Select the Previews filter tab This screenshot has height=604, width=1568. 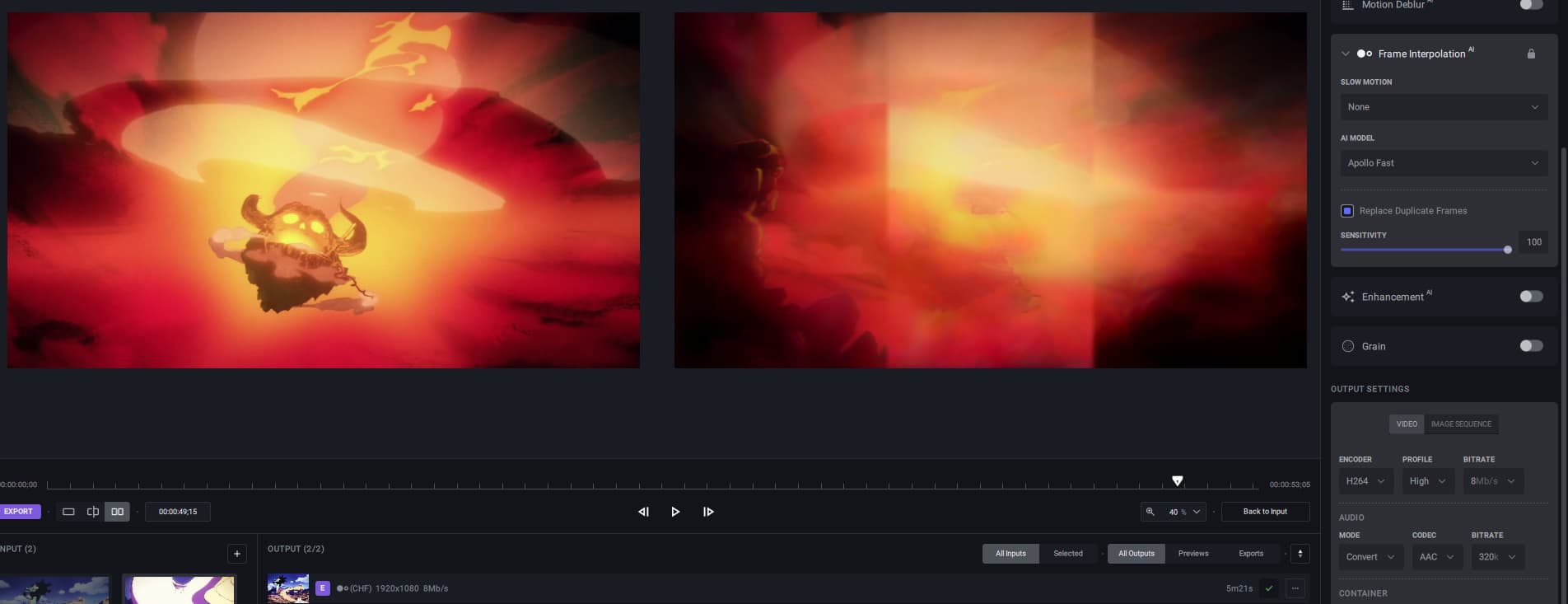[x=1193, y=554]
